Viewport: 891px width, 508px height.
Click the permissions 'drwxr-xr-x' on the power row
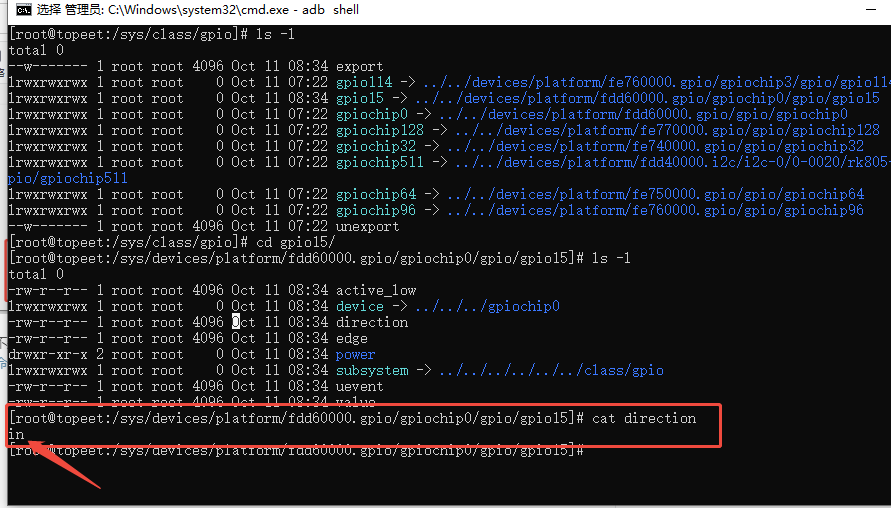(x=48, y=355)
